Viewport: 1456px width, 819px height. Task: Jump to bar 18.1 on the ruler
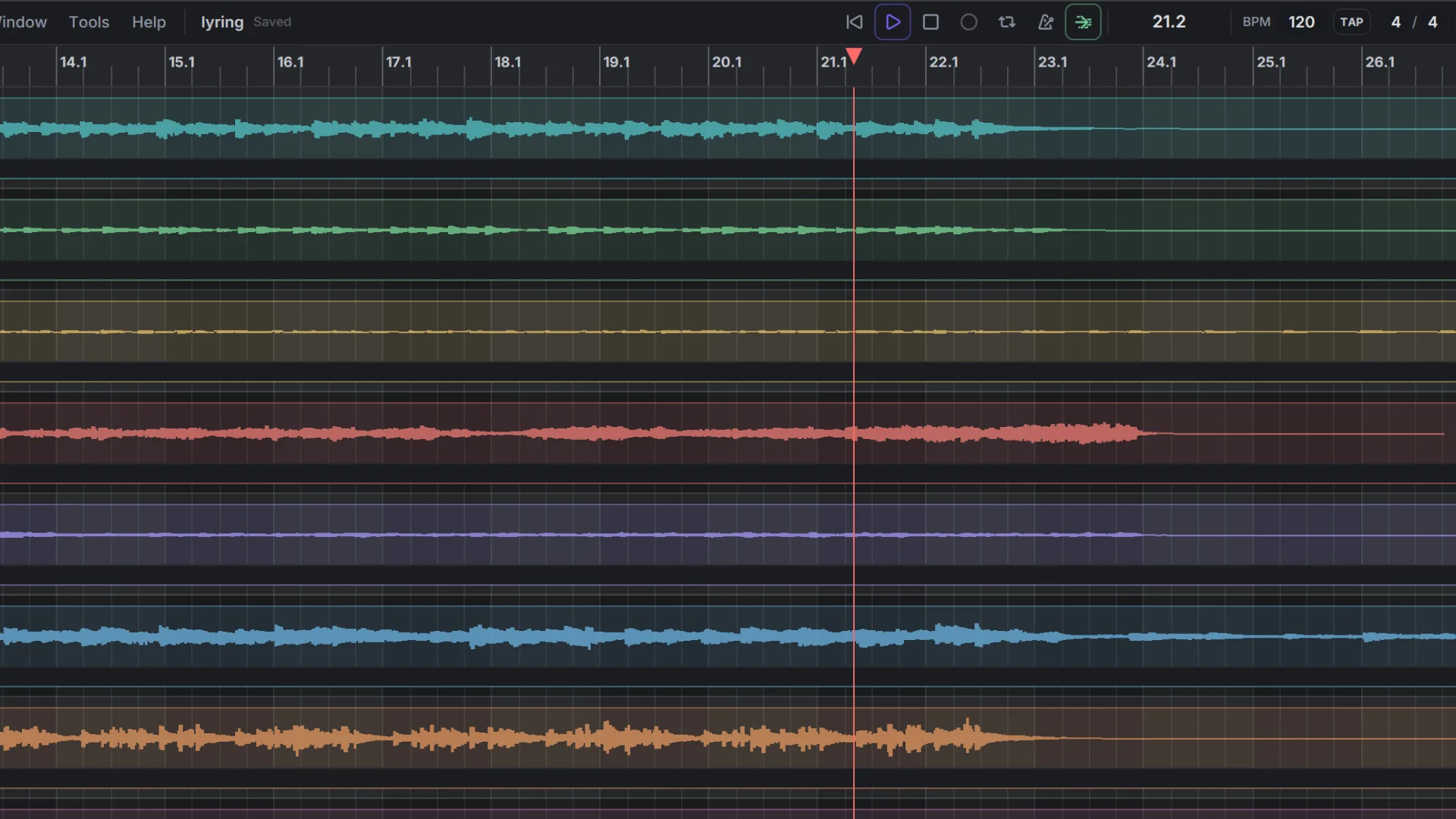[x=508, y=62]
